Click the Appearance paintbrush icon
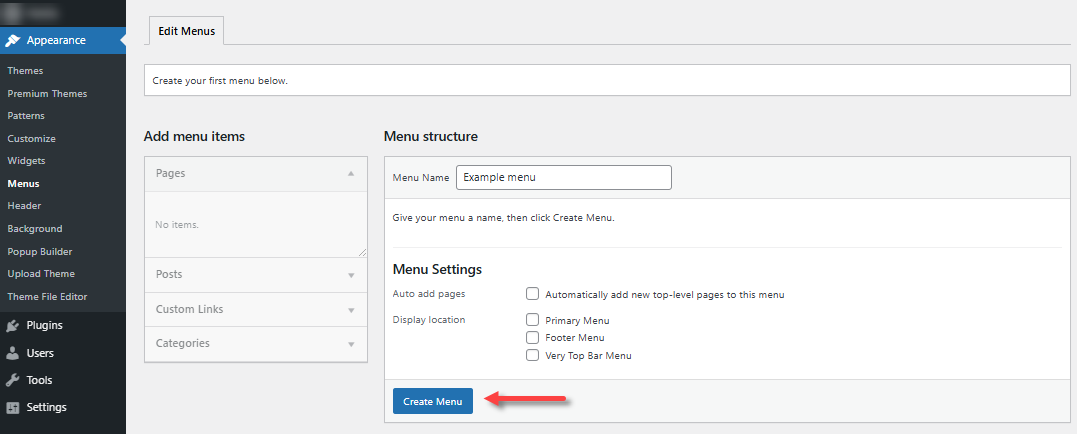The height and width of the screenshot is (434, 1077). (13, 41)
